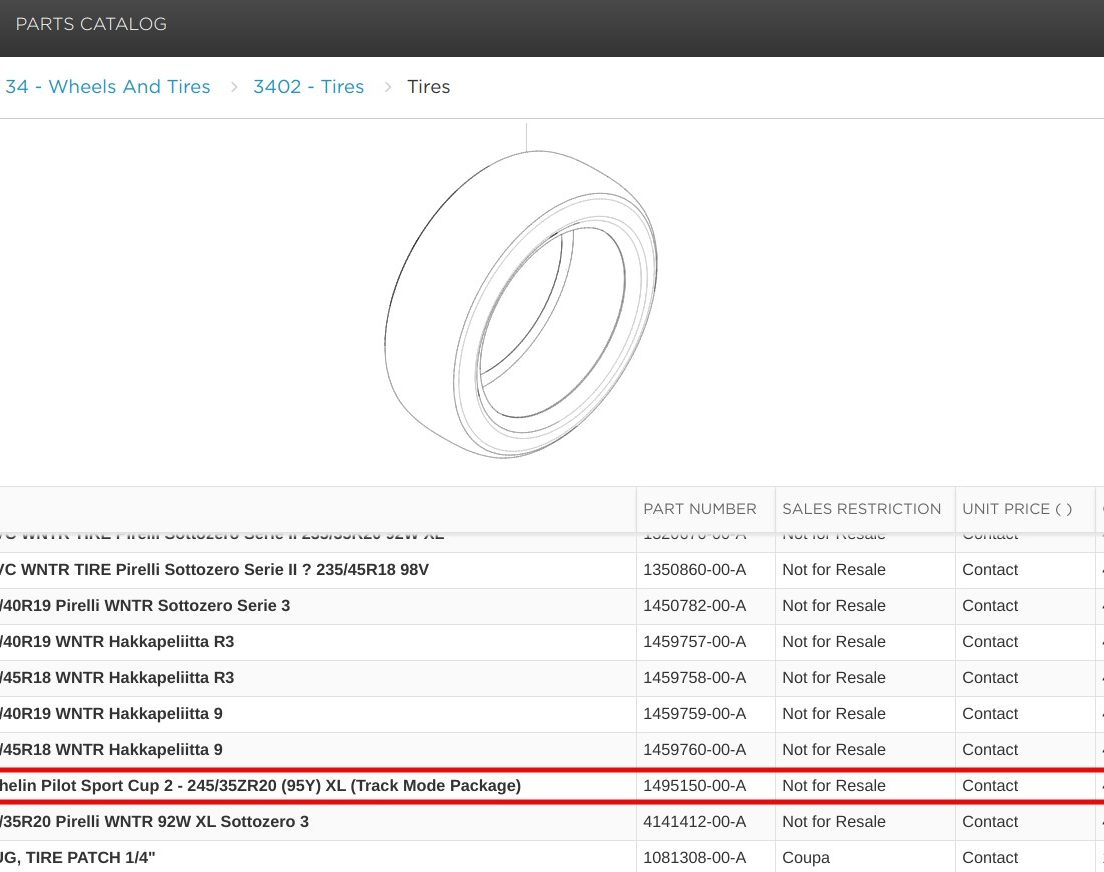This screenshot has width=1104, height=872.
Task: Click the 'Coupa' sales restriction cell
Action: 805,857
